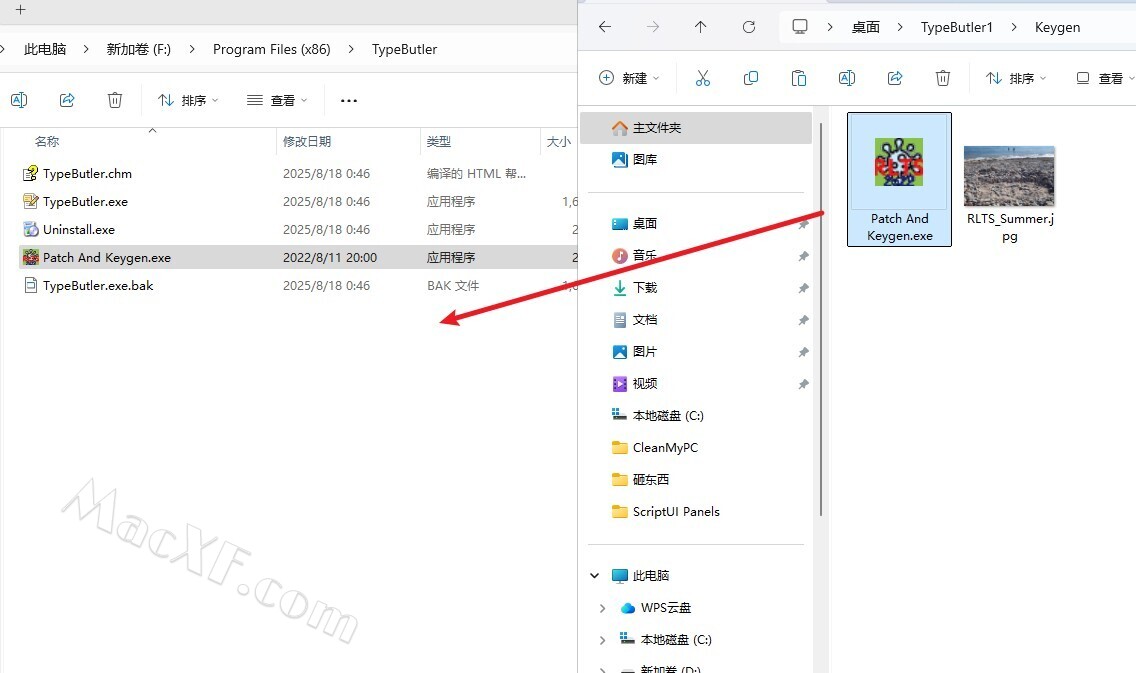This screenshot has width=1136, height=673.
Task: Select Patch And Keygen.exe icon in Keygen folder
Action: [899, 180]
